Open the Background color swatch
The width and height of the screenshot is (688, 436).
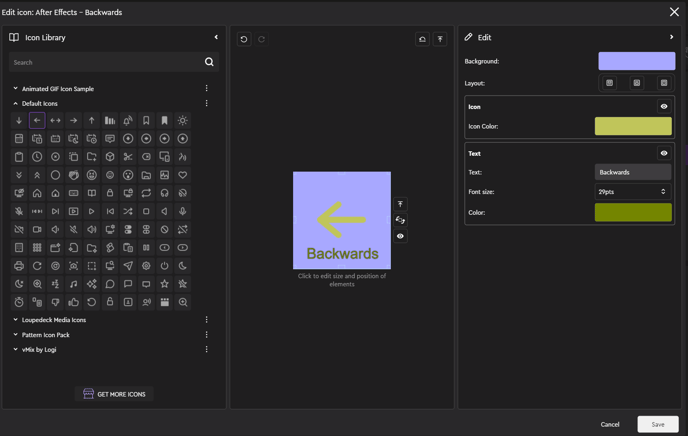(636, 61)
